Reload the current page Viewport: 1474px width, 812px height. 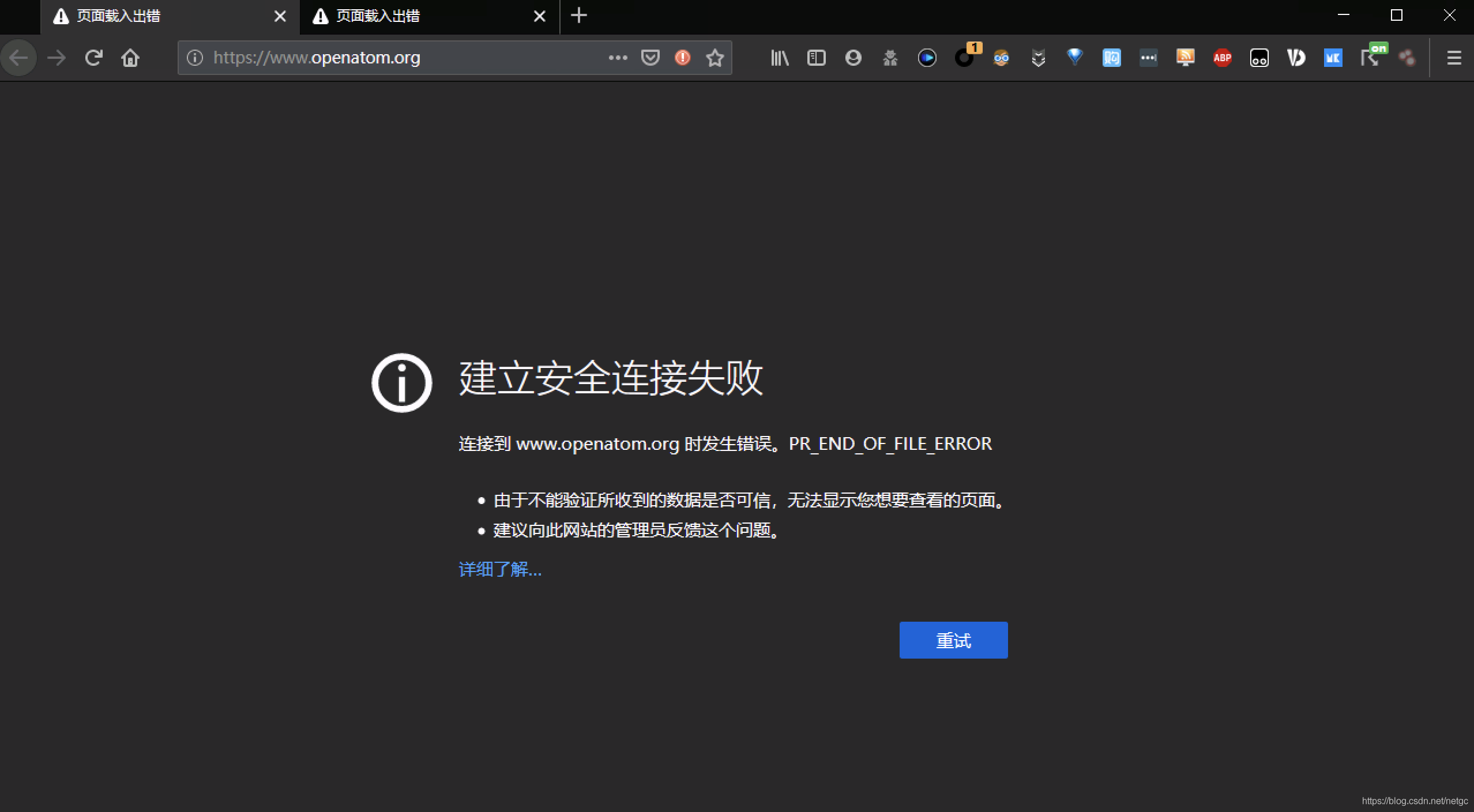(93, 58)
